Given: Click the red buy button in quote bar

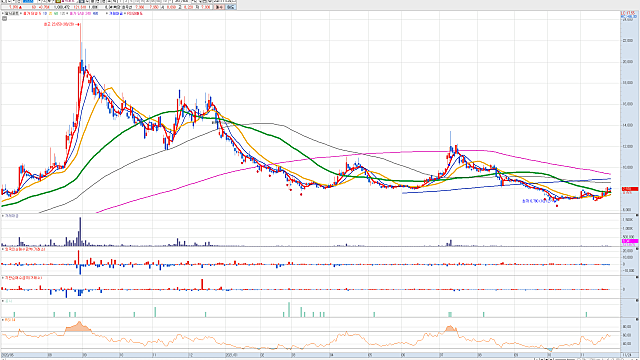Looking at the screenshot, I should pyautogui.click(x=219, y=7).
